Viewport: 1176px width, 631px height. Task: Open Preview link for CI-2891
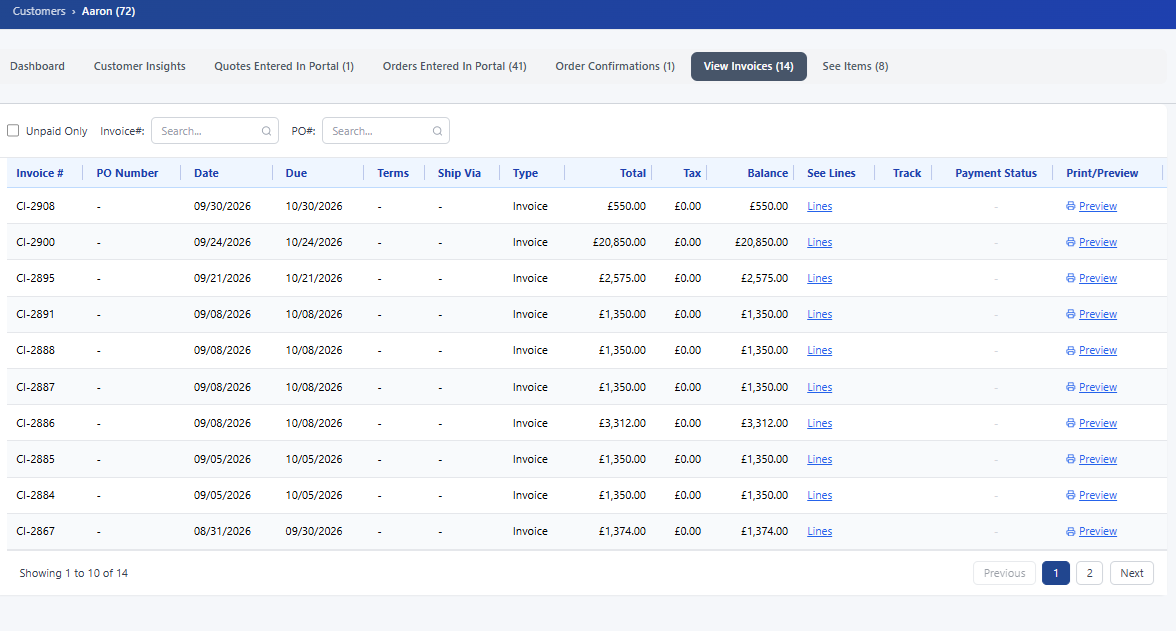1098,314
